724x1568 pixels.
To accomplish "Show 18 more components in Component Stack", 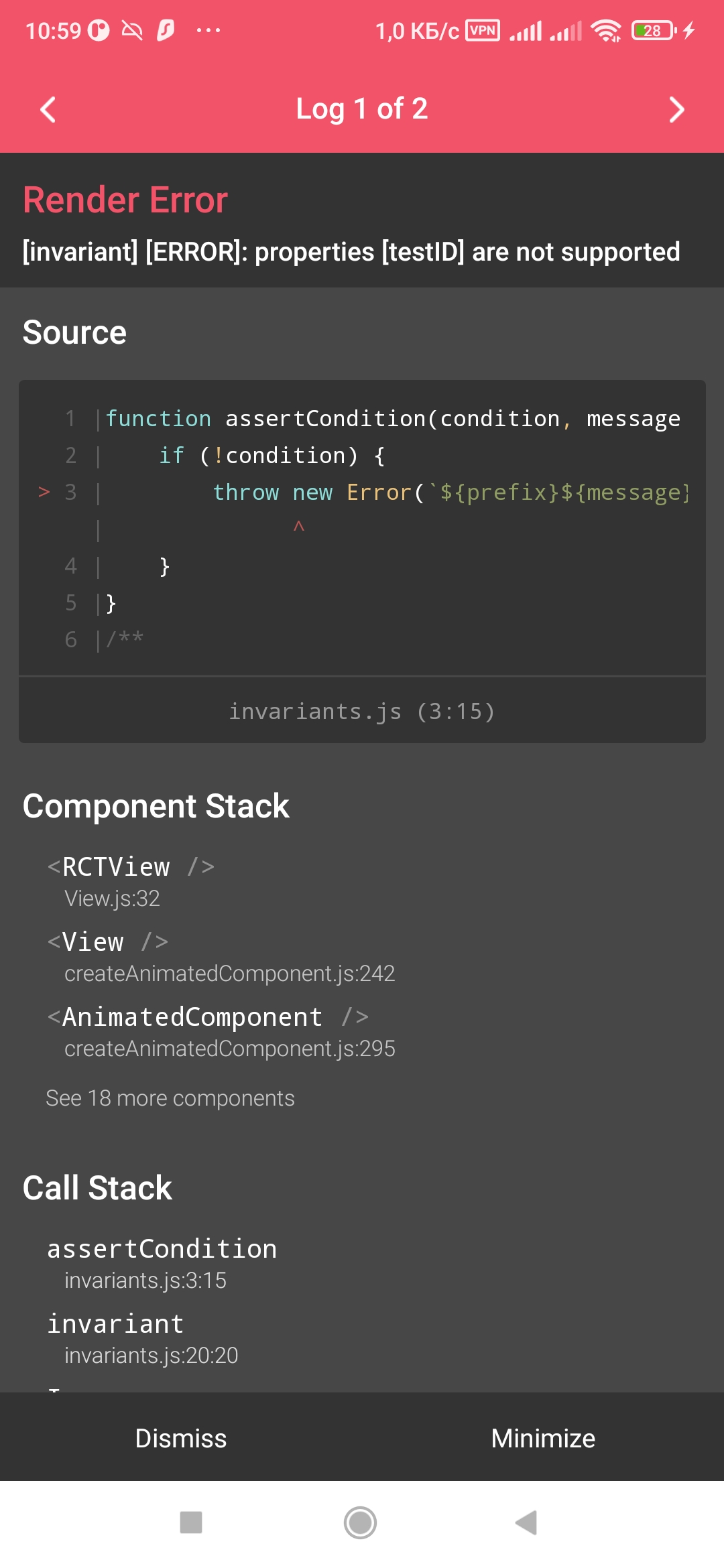I will click(170, 1098).
